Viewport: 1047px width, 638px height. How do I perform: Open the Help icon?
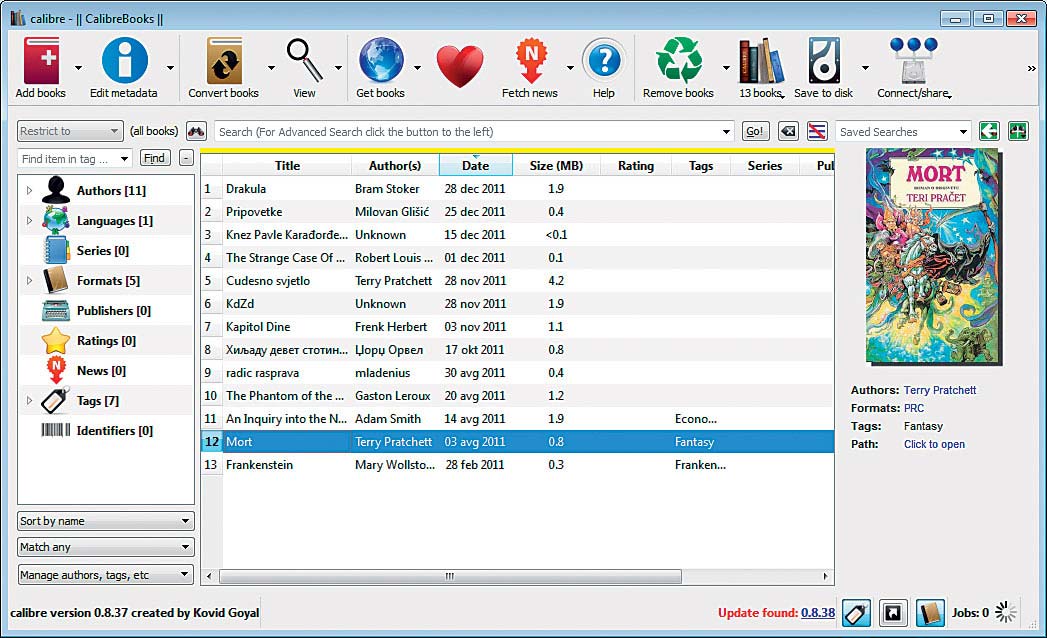[x=604, y=61]
